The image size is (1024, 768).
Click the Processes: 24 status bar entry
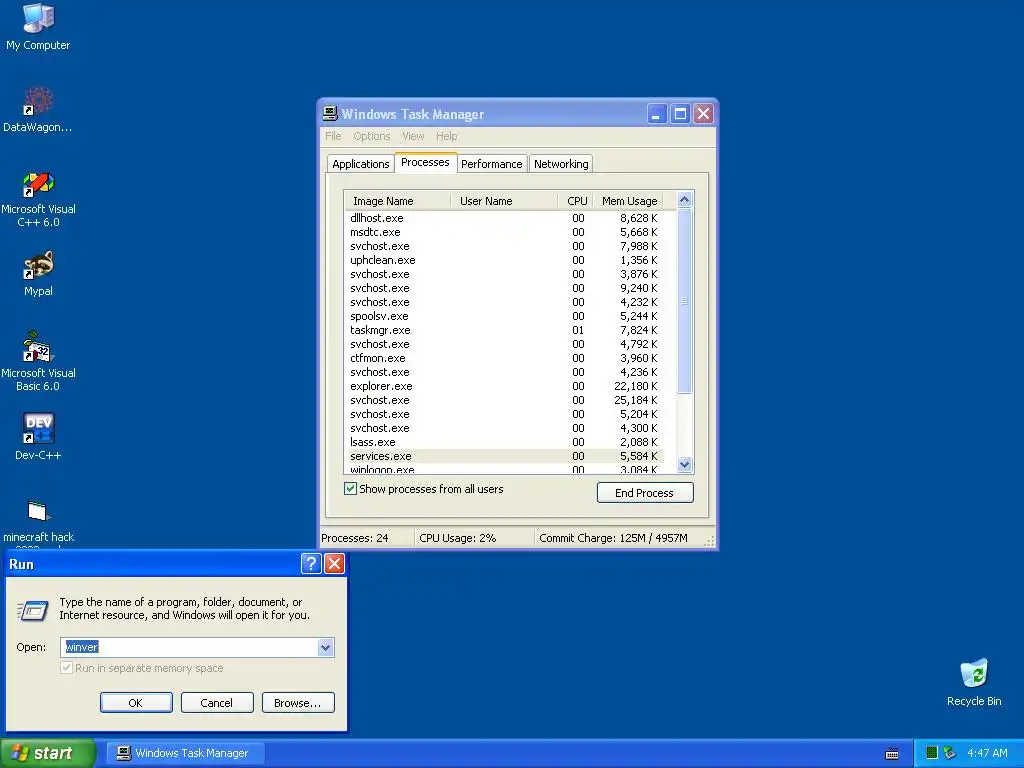366,538
